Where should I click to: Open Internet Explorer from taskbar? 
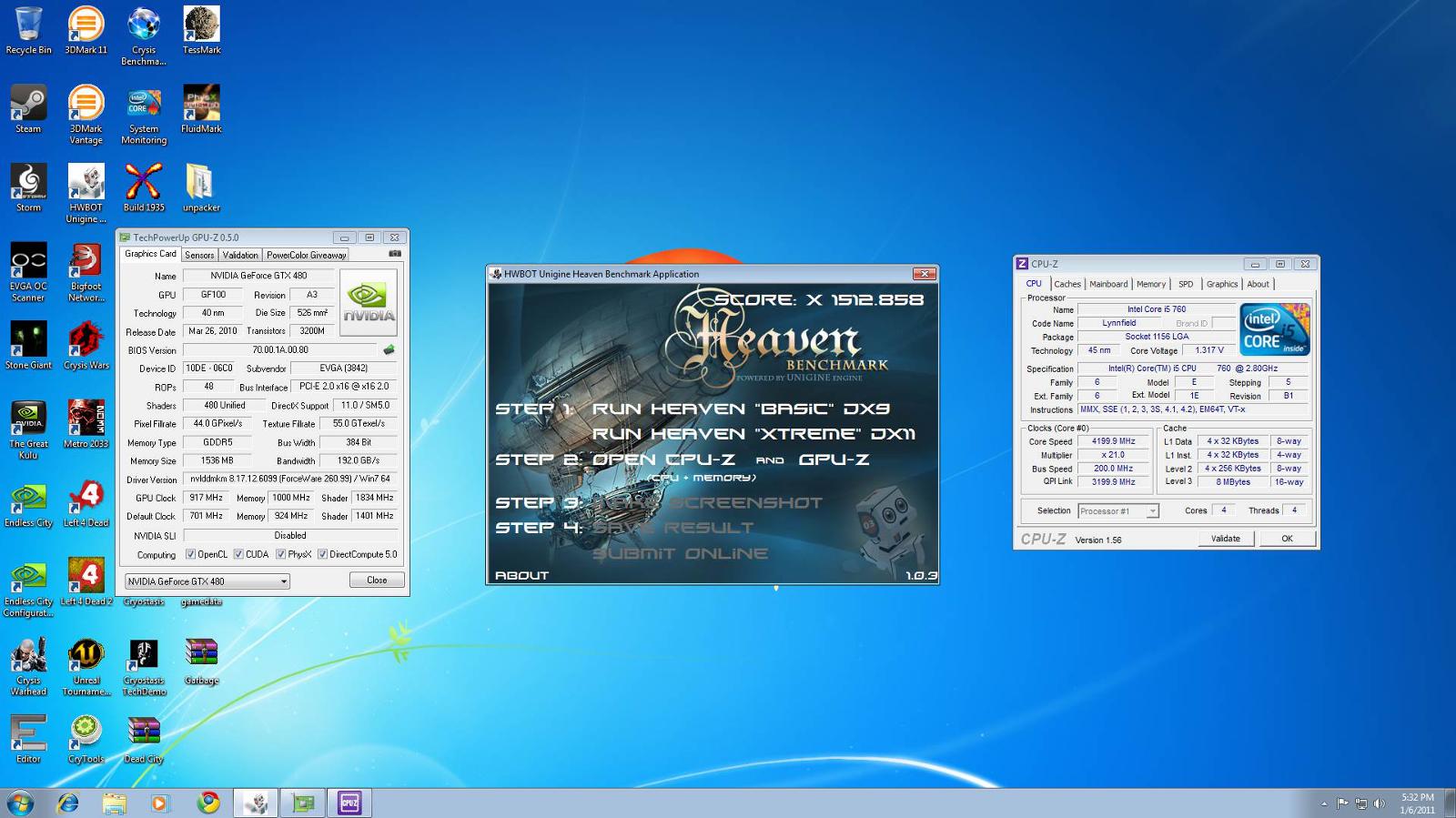[68, 803]
